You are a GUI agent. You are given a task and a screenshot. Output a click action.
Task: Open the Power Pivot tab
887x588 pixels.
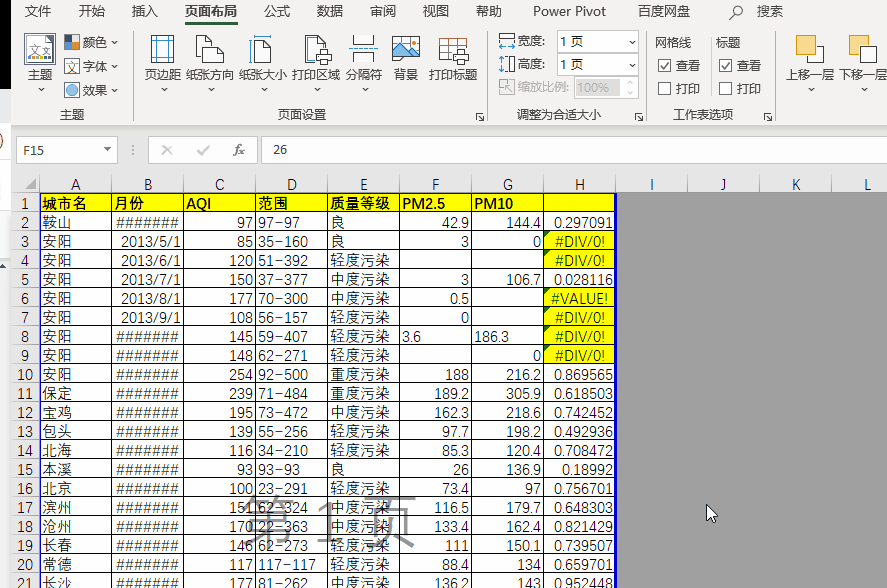click(x=568, y=12)
